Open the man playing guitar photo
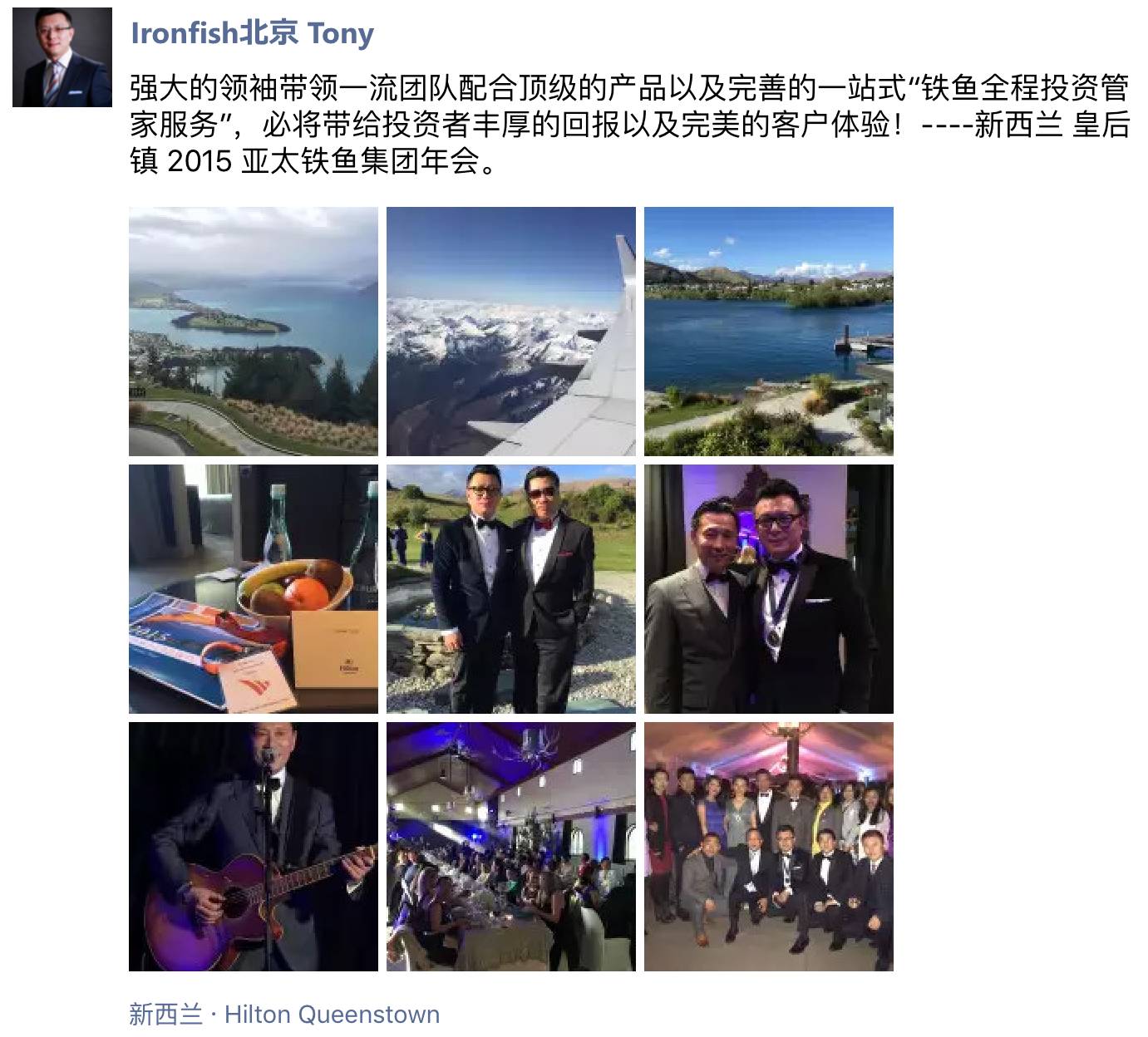Image resolution: width=1148 pixels, height=1037 pixels. [x=254, y=847]
